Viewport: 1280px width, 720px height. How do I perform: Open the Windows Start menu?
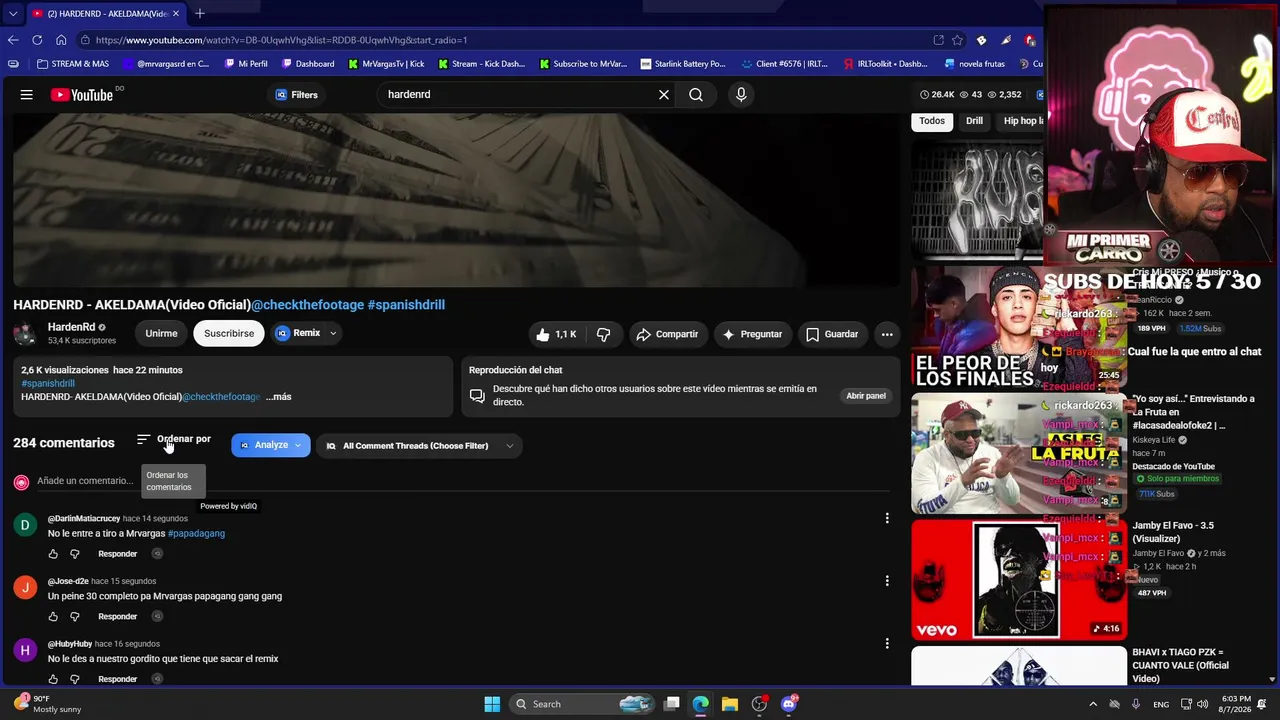tap(492, 704)
